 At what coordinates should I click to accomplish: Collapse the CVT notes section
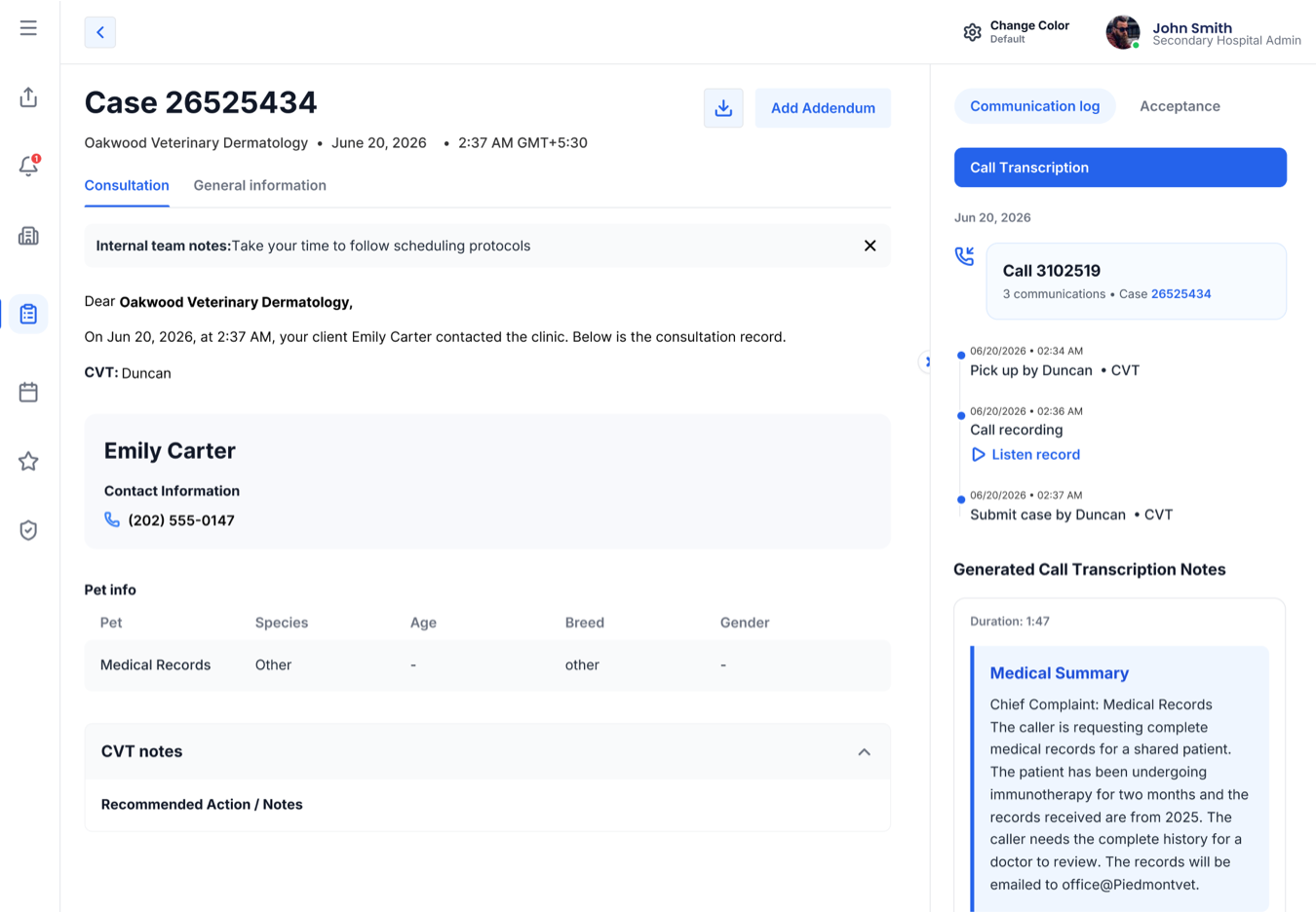[x=864, y=752]
